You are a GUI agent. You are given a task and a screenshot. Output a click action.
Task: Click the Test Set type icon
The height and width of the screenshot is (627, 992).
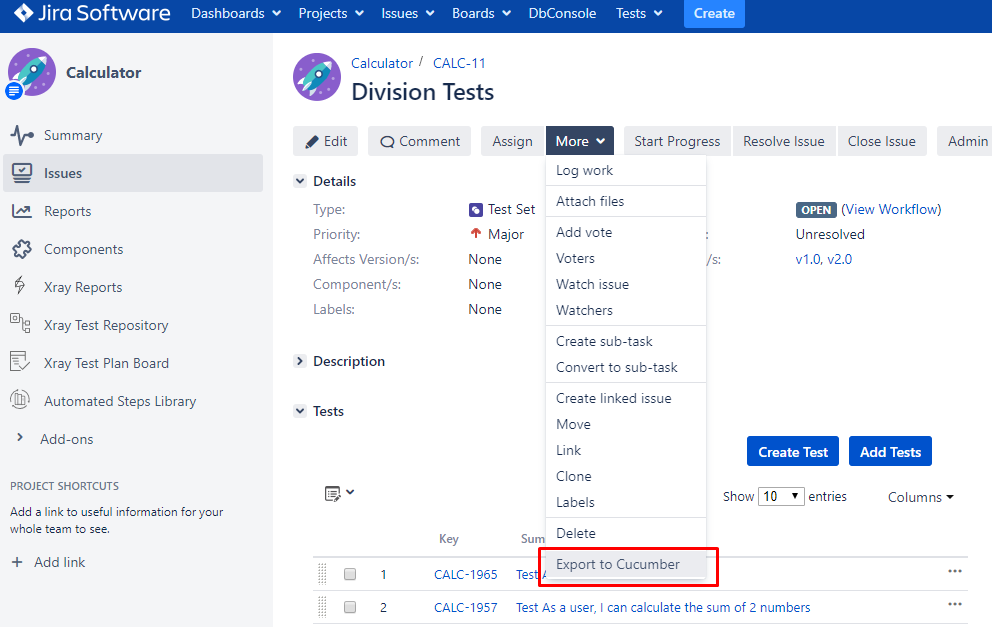tap(476, 209)
